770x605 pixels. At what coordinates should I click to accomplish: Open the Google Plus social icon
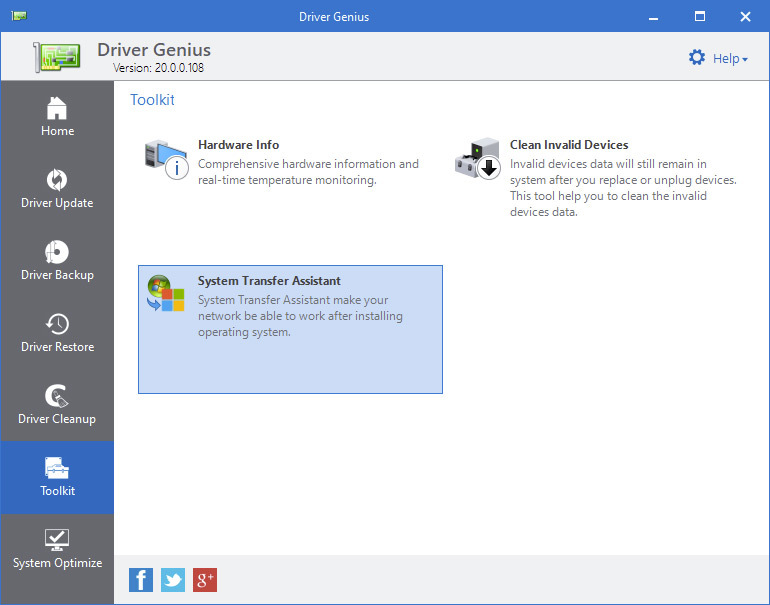pos(205,580)
